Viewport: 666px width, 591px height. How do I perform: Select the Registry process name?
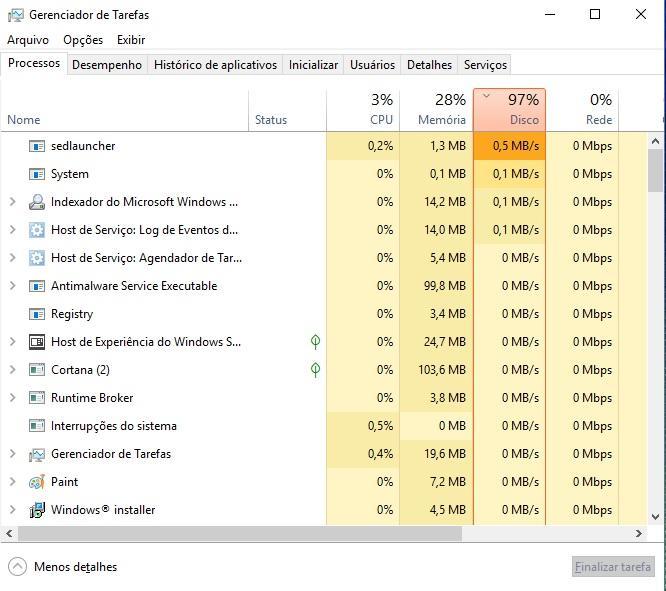[72, 314]
